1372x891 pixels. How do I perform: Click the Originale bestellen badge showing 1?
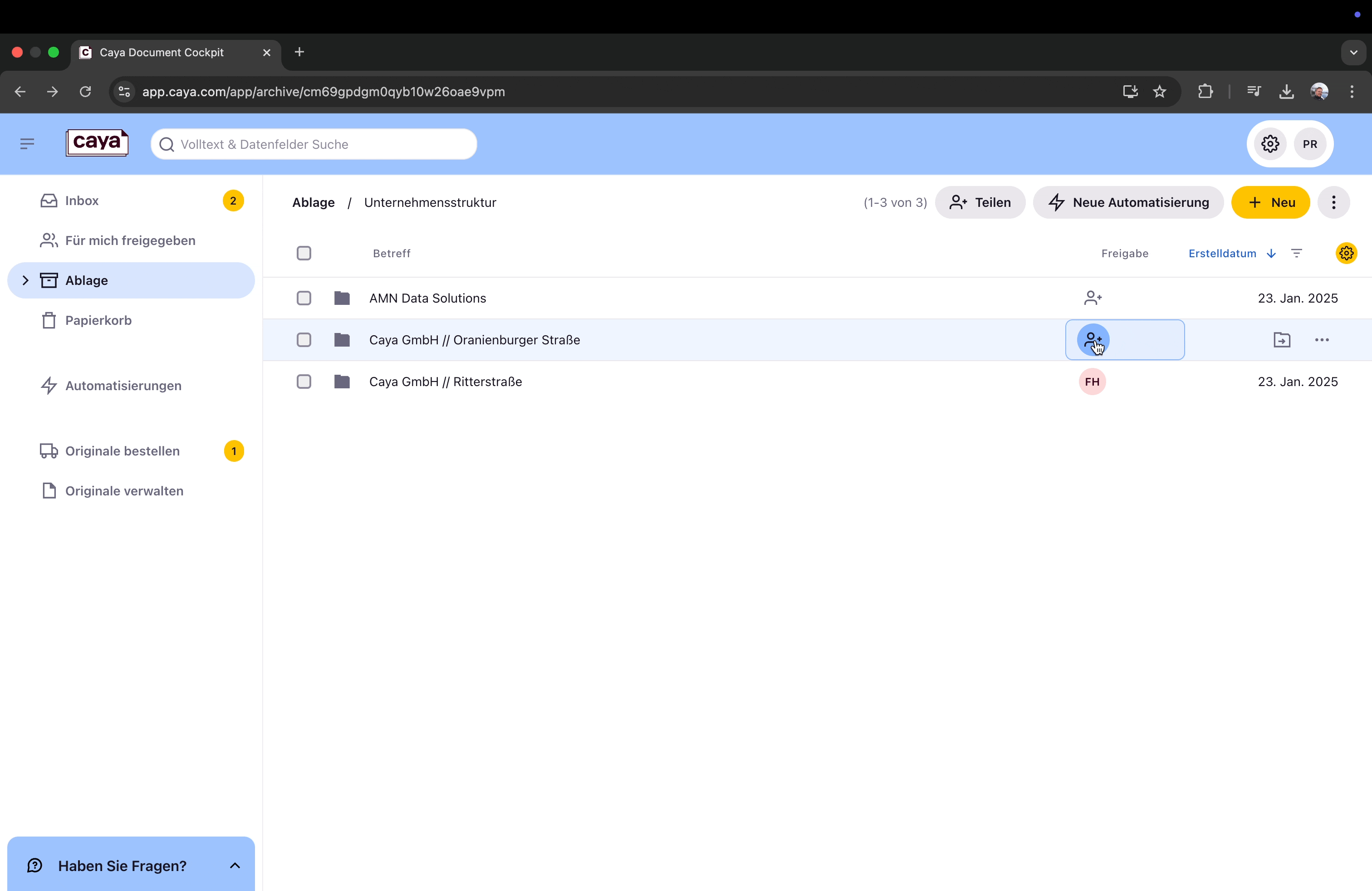pyautogui.click(x=234, y=450)
